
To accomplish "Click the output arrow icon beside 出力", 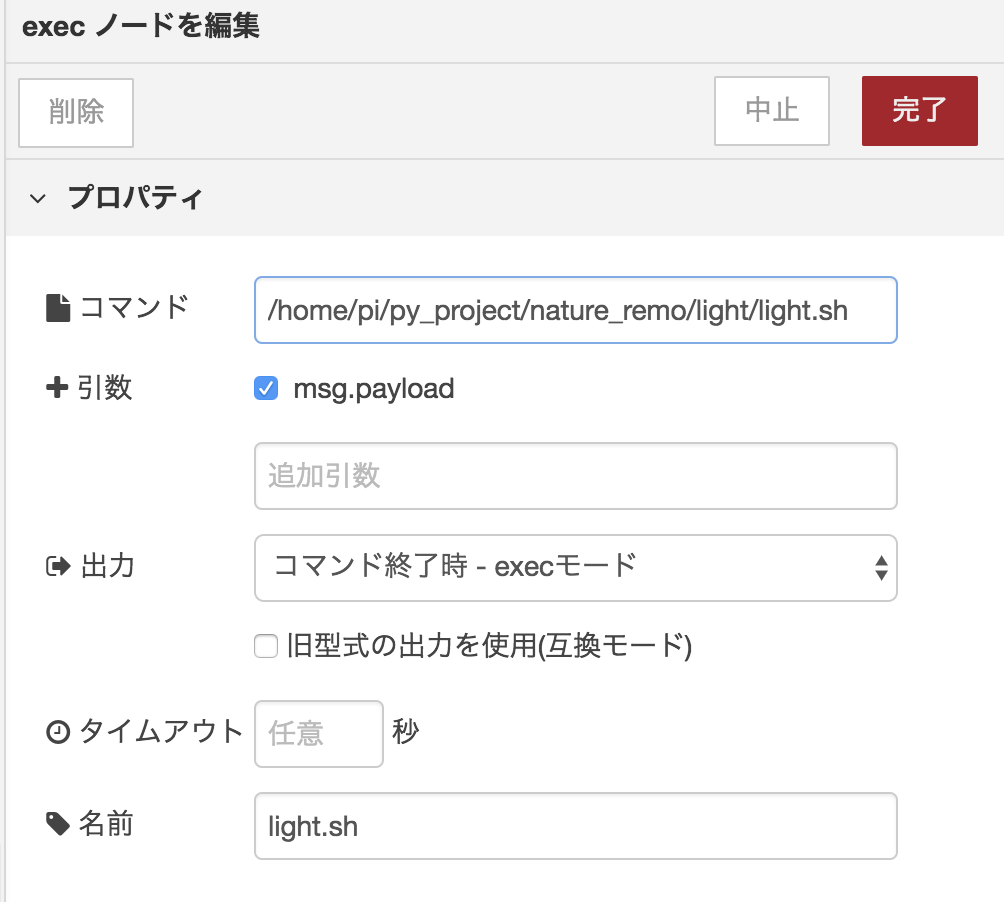I will [58, 568].
